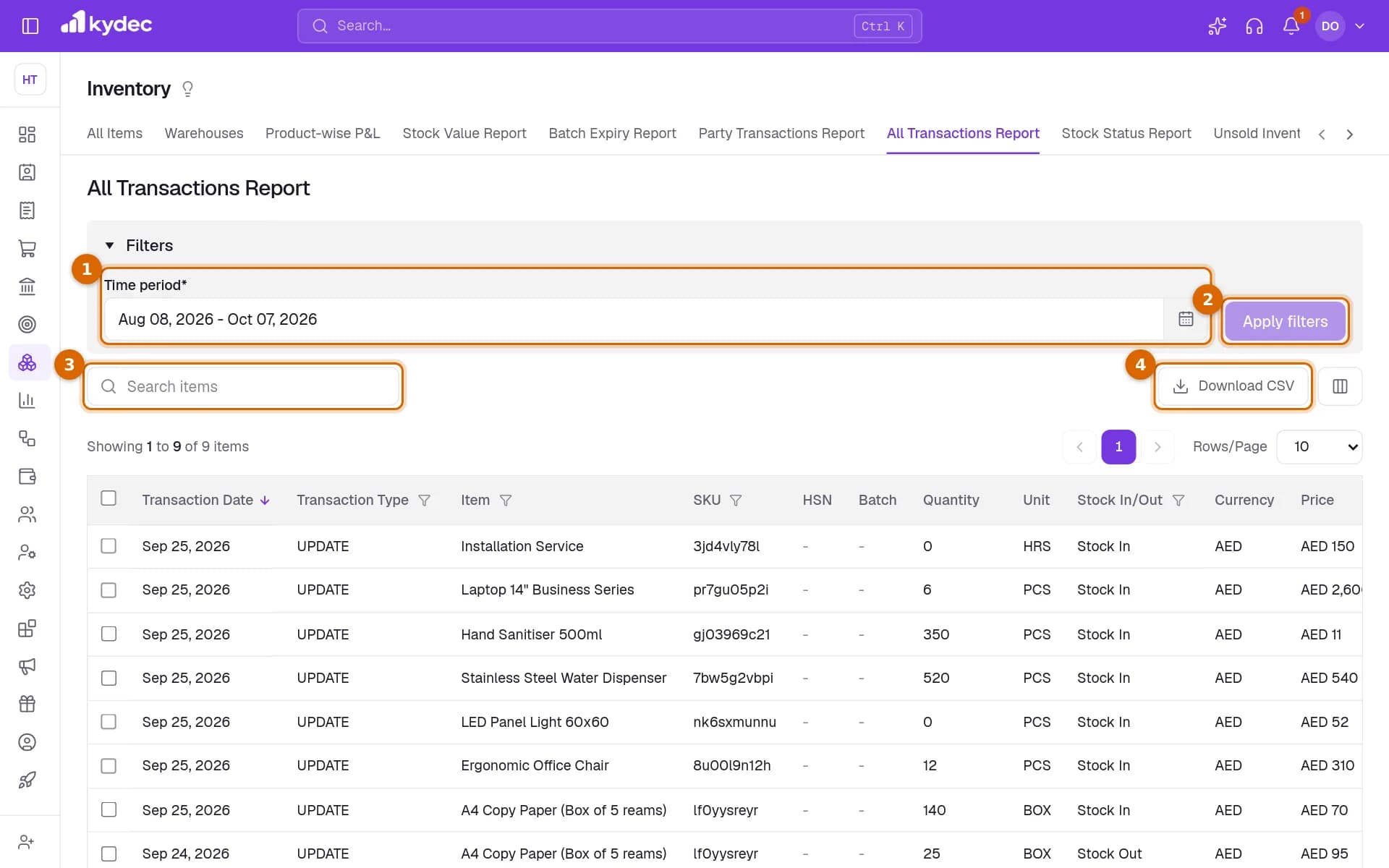The width and height of the screenshot is (1389, 868).
Task: Focus the global Search bar
Action: (609, 26)
